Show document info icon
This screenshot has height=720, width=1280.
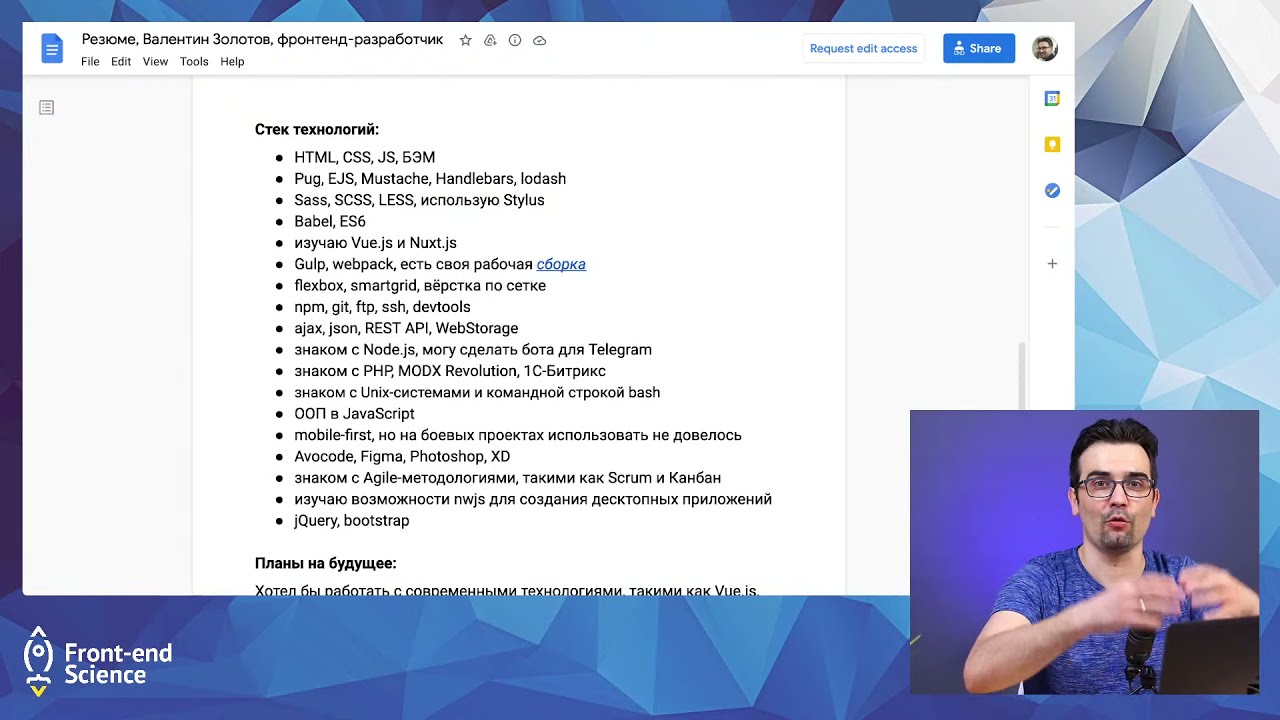point(515,40)
